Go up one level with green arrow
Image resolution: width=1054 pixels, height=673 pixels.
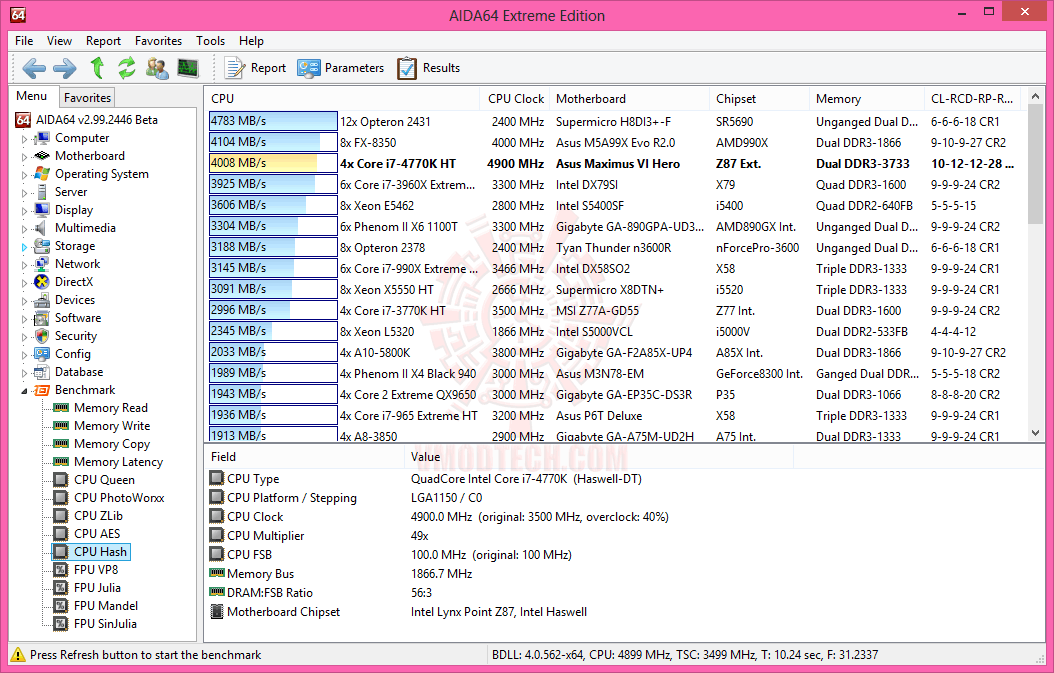click(97, 68)
